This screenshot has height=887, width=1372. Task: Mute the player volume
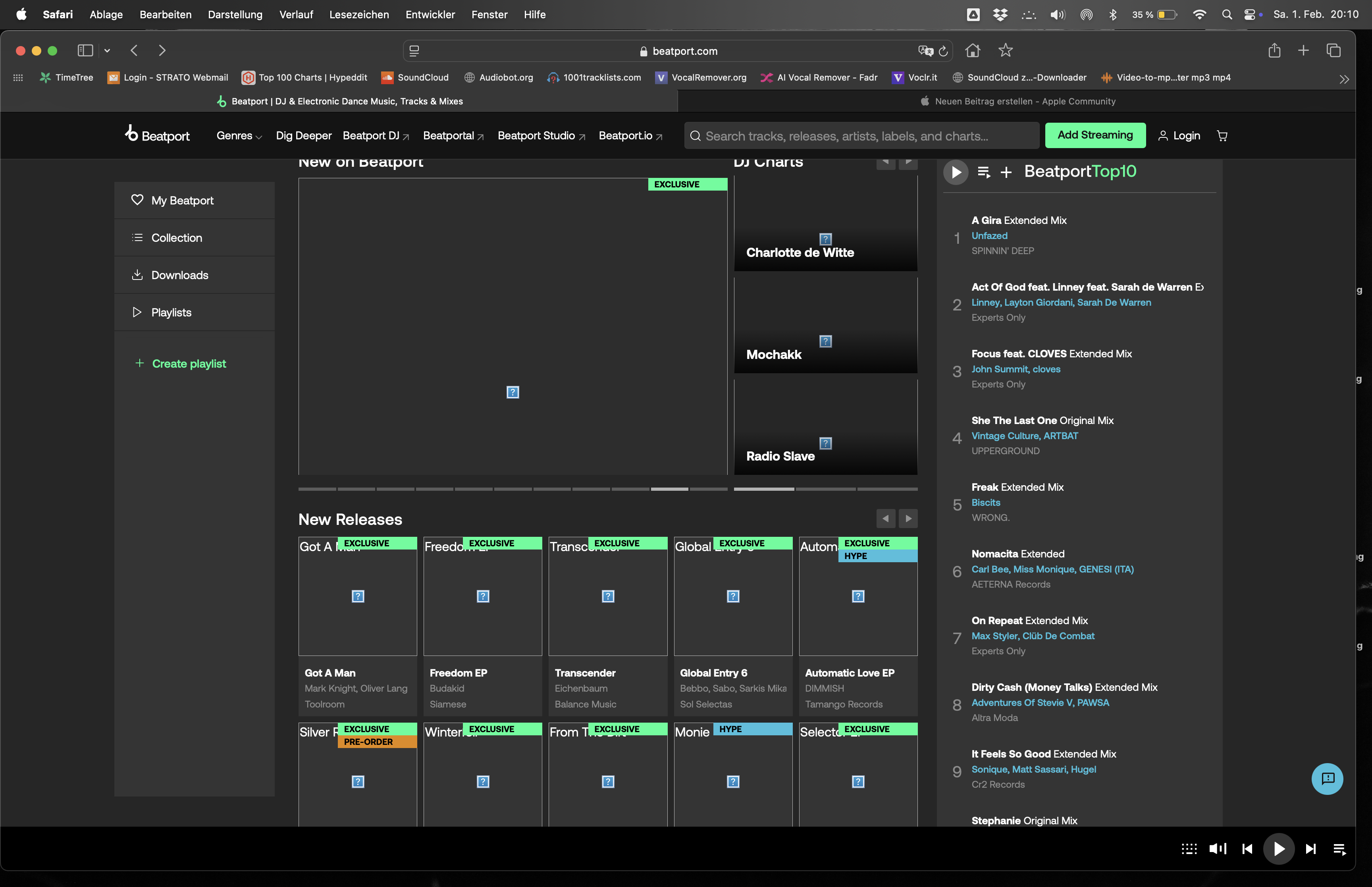coord(1218,848)
